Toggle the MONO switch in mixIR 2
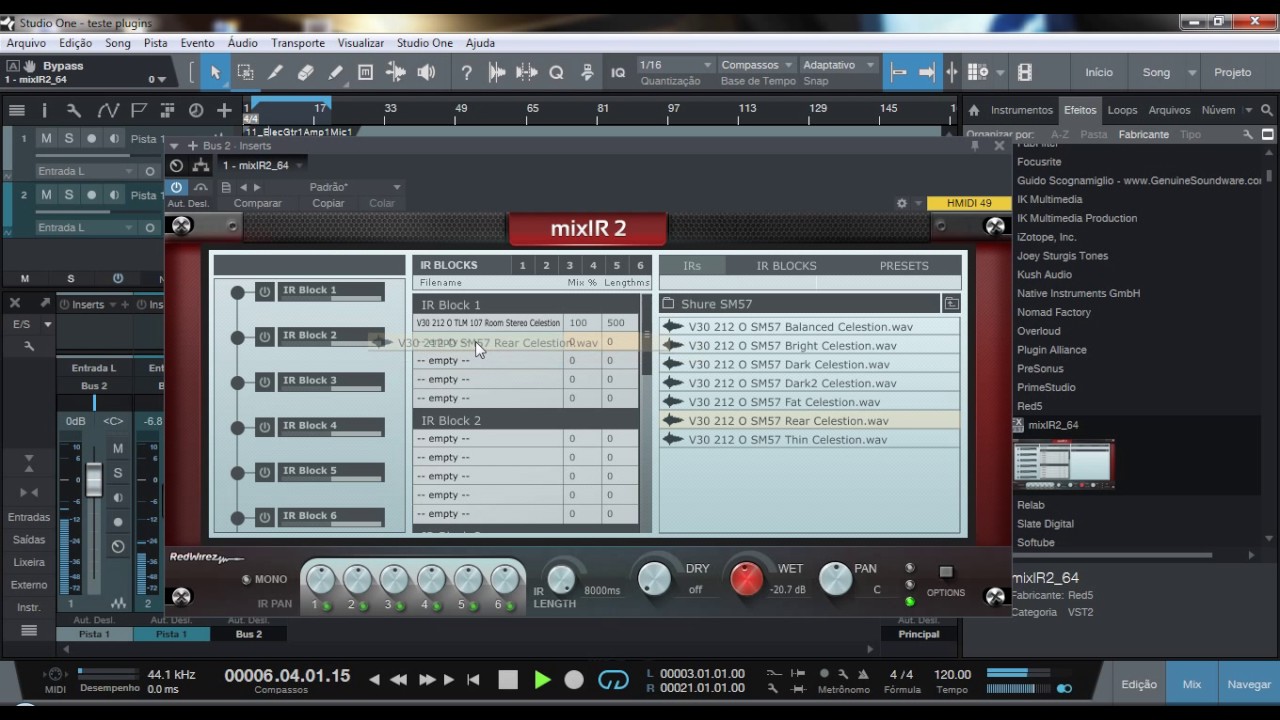1280x720 pixels. coord(246,579)
